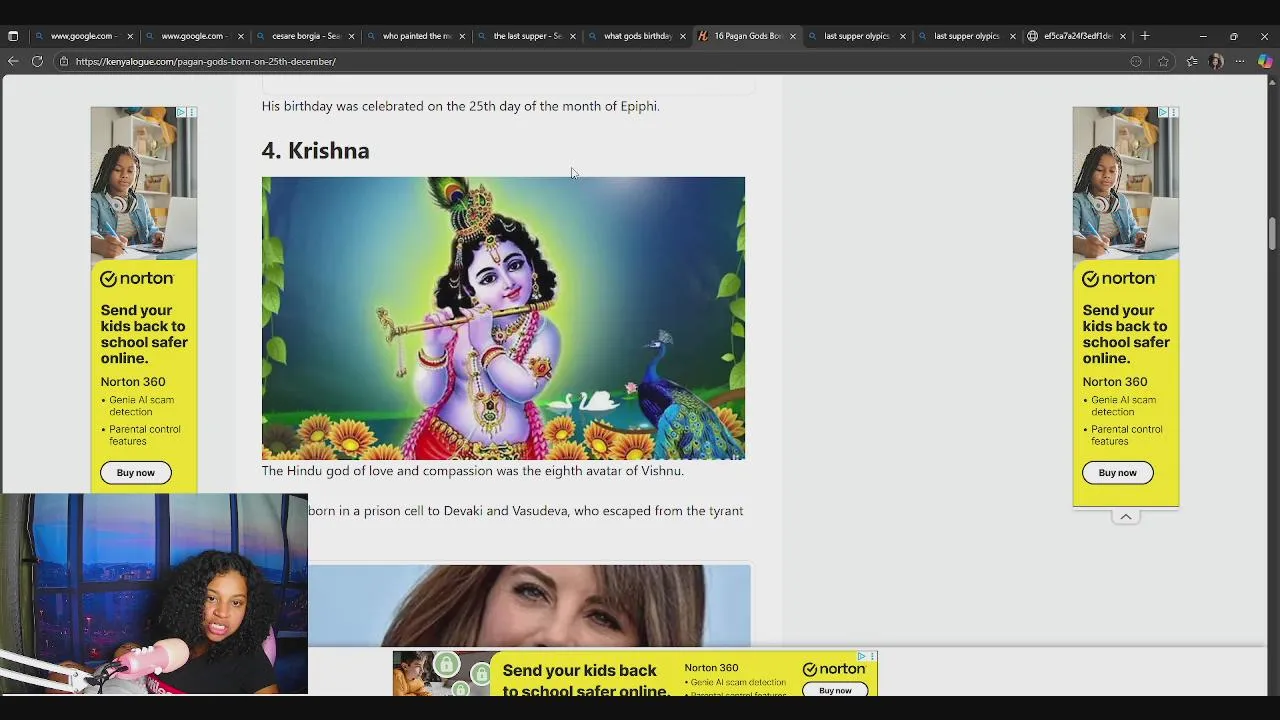Viewport: 1280px width, 720px height.
Task: Click 'Hindu god of love and compassion' sentence
Action: [x=473, y=470]
